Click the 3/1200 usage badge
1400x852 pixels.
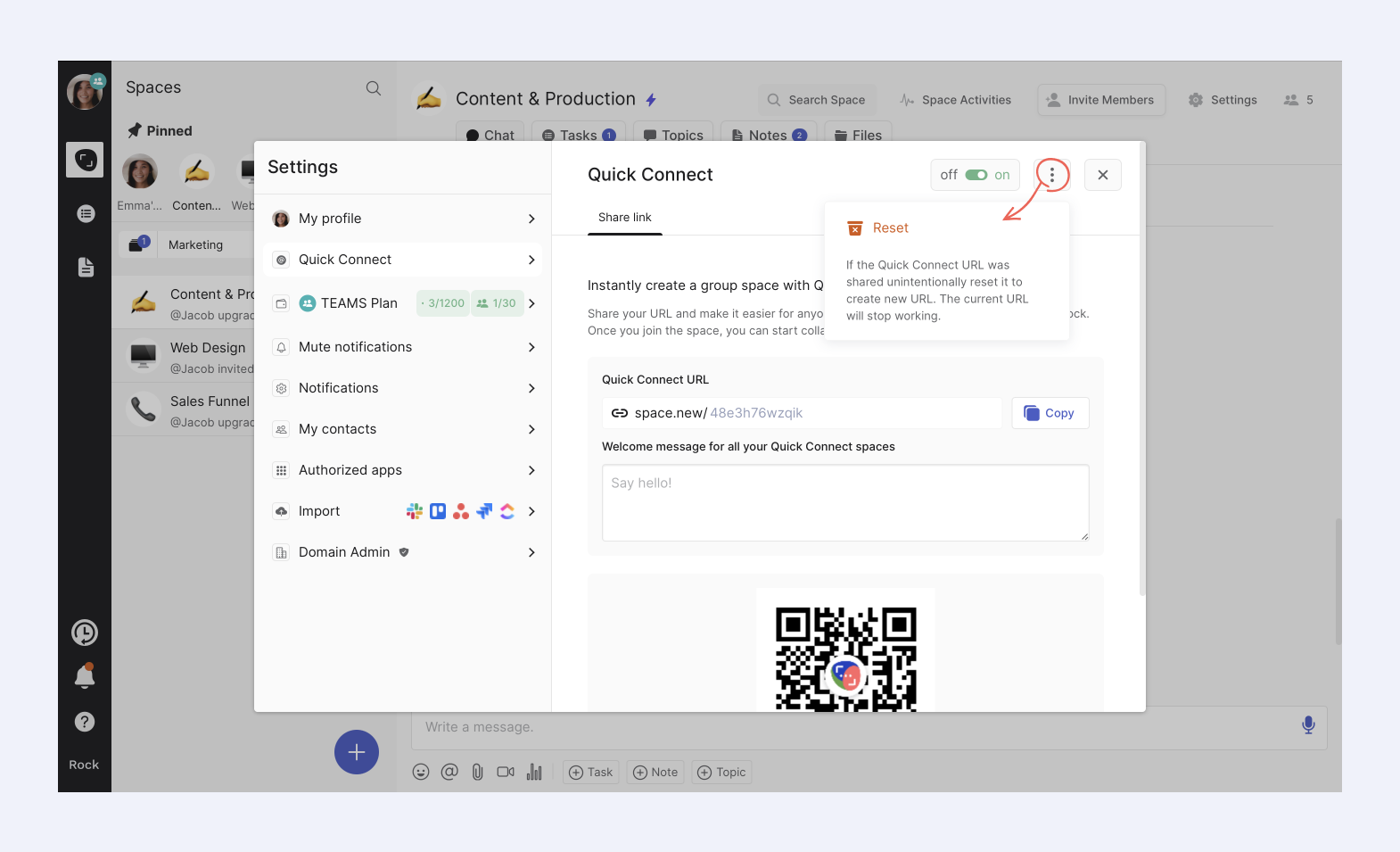[443, 303]
